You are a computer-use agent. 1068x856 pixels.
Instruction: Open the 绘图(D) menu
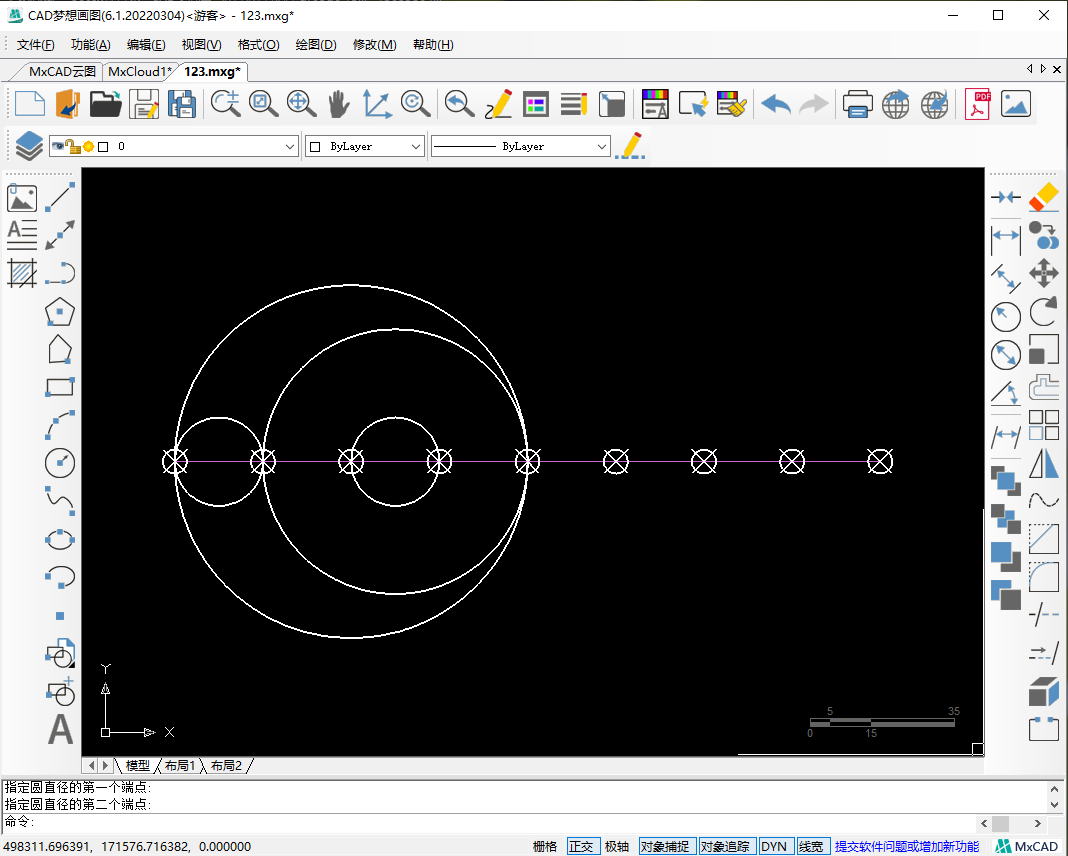(x=316, y=45)
